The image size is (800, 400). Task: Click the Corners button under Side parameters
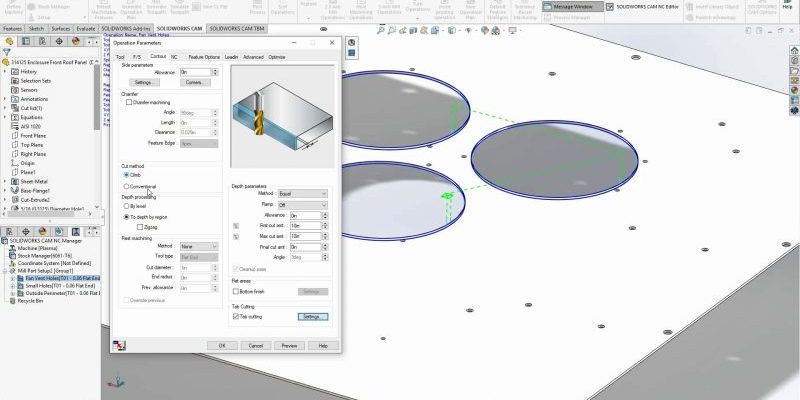click(193, 82)
